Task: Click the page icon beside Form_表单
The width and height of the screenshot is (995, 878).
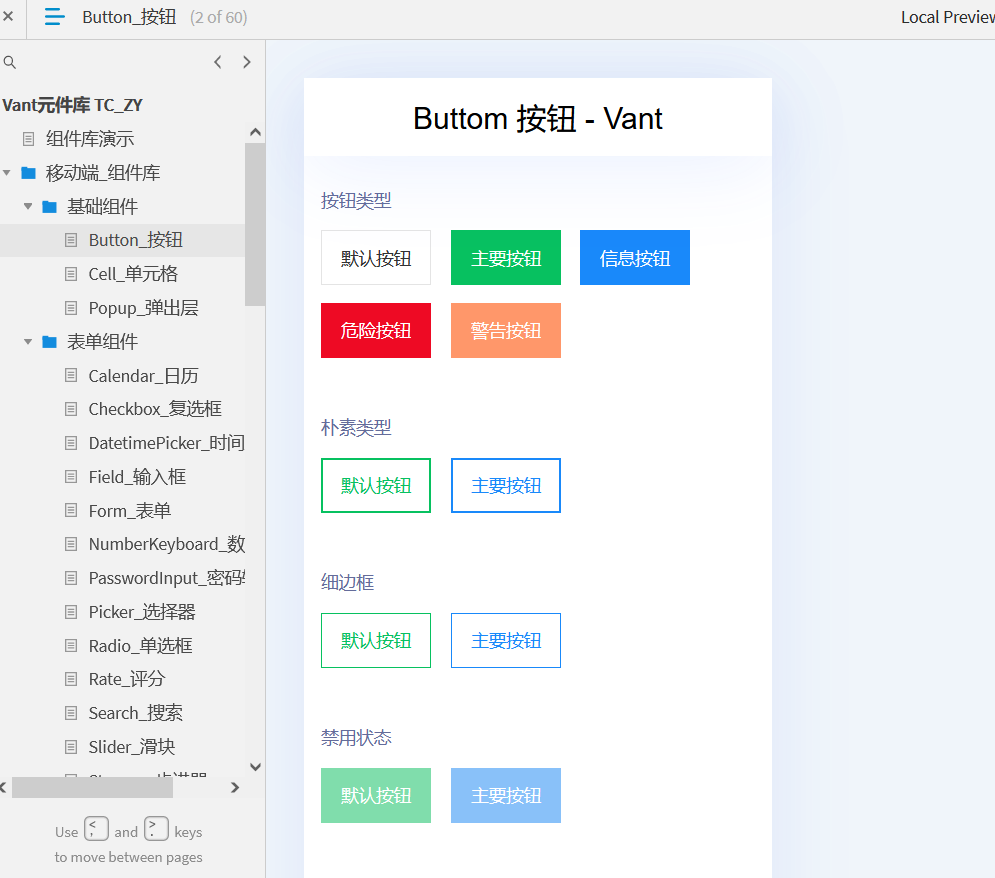Action: pyautogui.click(x=71, y=511)
